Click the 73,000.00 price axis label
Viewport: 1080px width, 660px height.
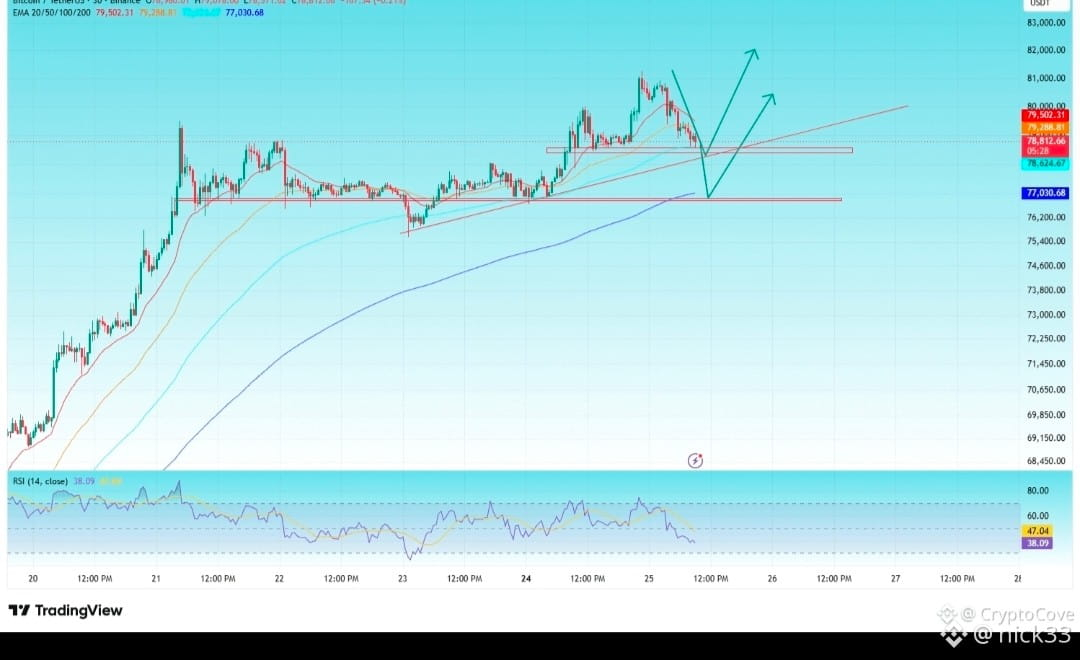(1046, 315)
